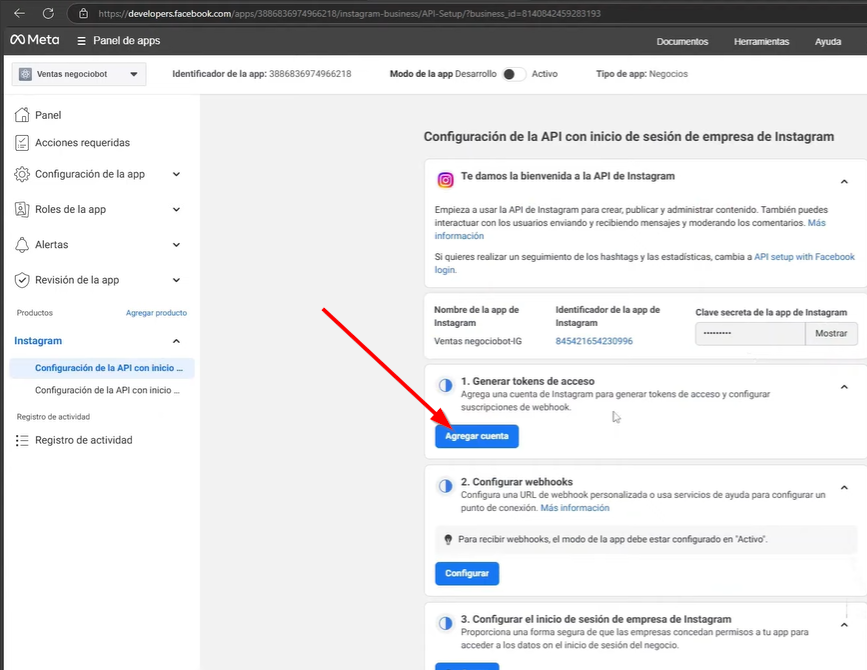The image size is (867, 670).
Task: Click the Configurar webhooks button
Action: (x=467, y=573)
